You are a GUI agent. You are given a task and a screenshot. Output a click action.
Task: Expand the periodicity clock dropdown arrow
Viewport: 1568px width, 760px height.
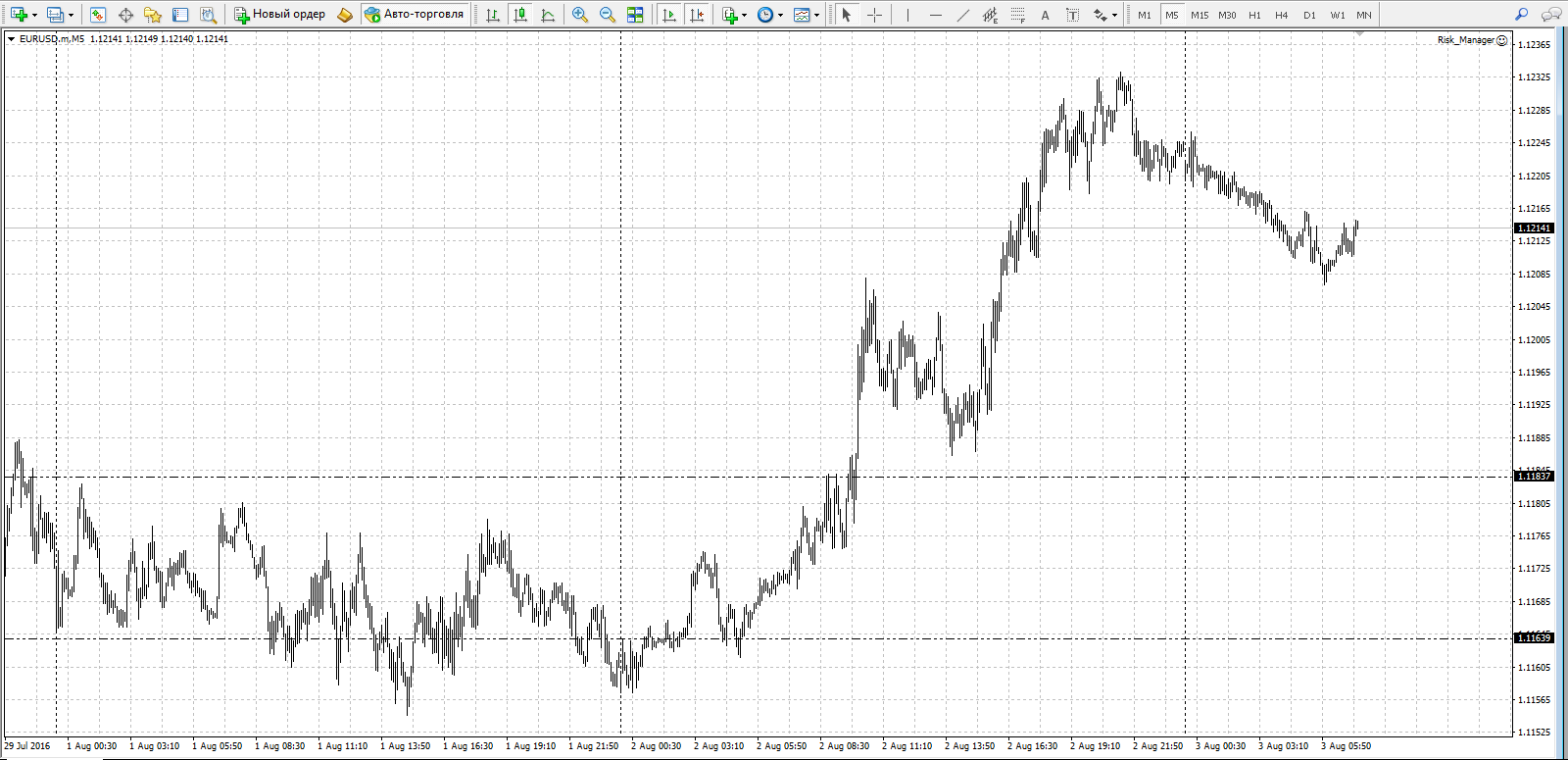pos(780,15)
